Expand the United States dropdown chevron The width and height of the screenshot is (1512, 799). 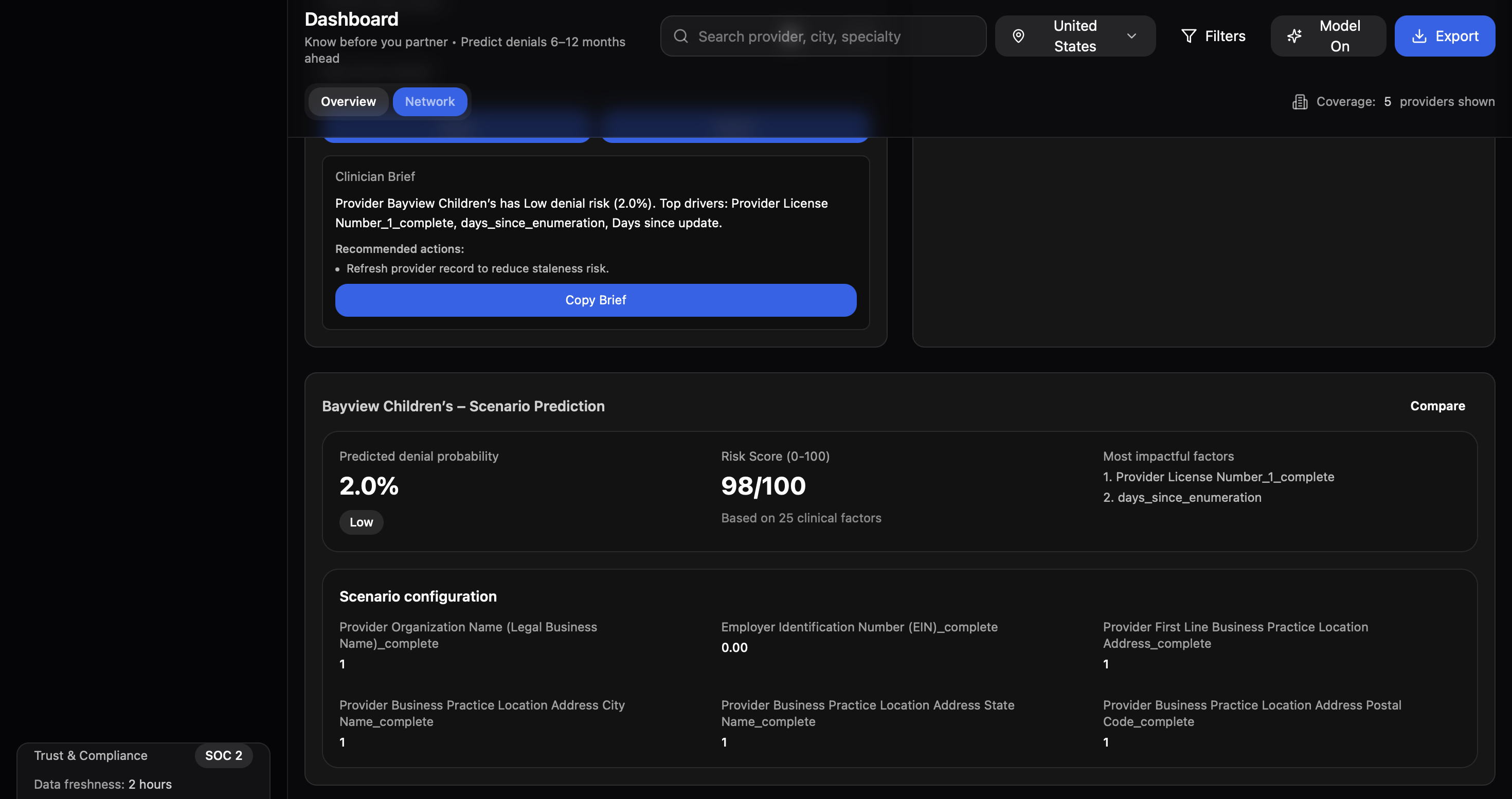(1131, 37)
